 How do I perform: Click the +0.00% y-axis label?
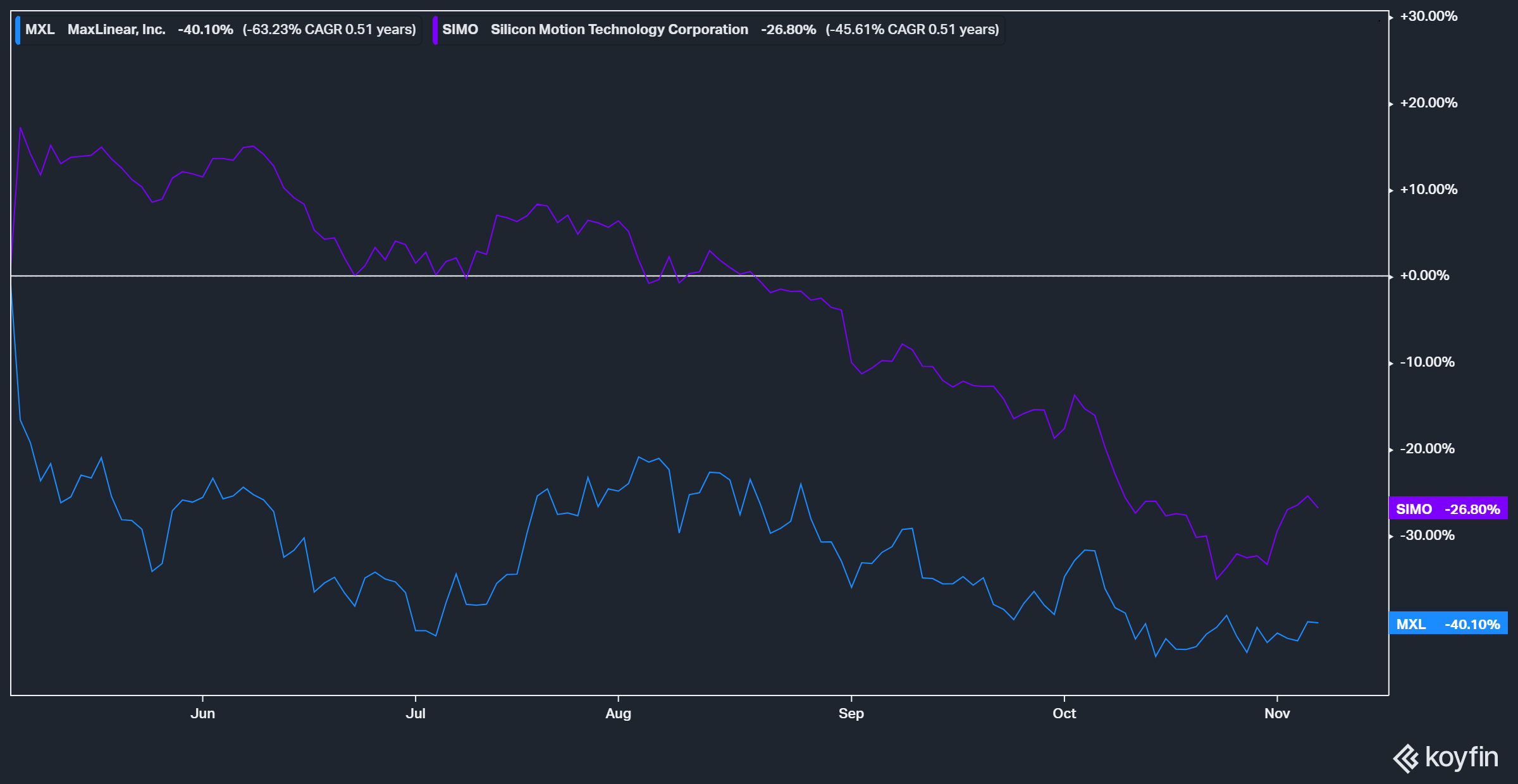[1424, 276]
